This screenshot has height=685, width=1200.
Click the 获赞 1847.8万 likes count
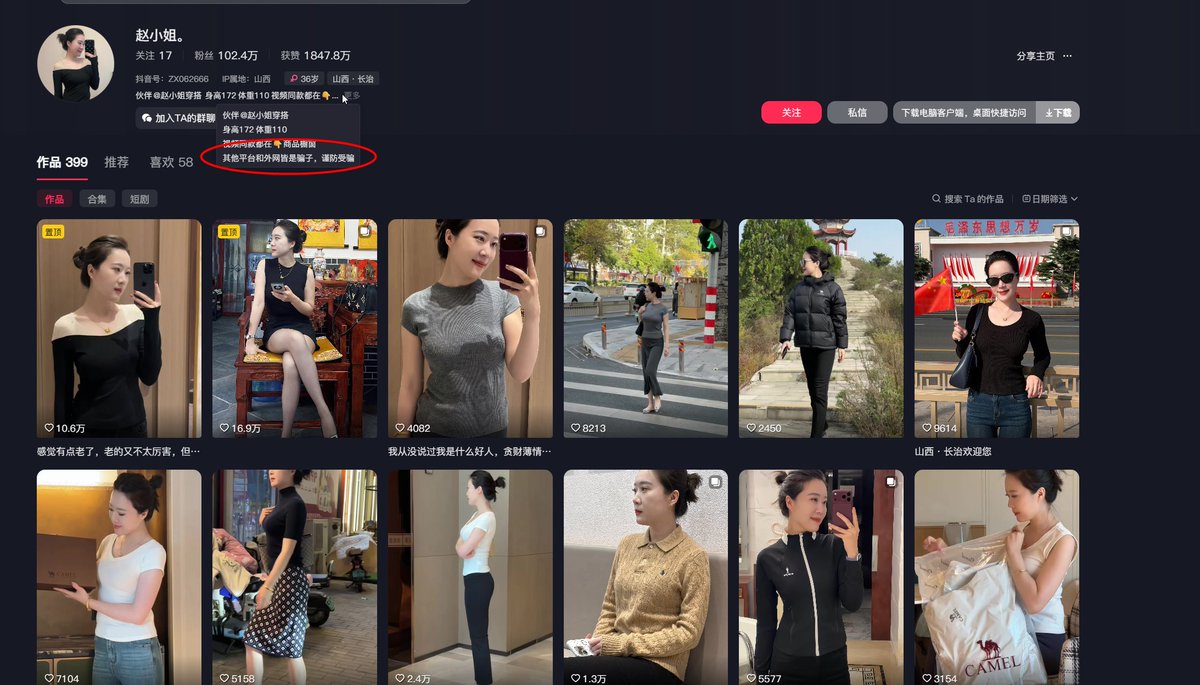(x=315, y=56)
